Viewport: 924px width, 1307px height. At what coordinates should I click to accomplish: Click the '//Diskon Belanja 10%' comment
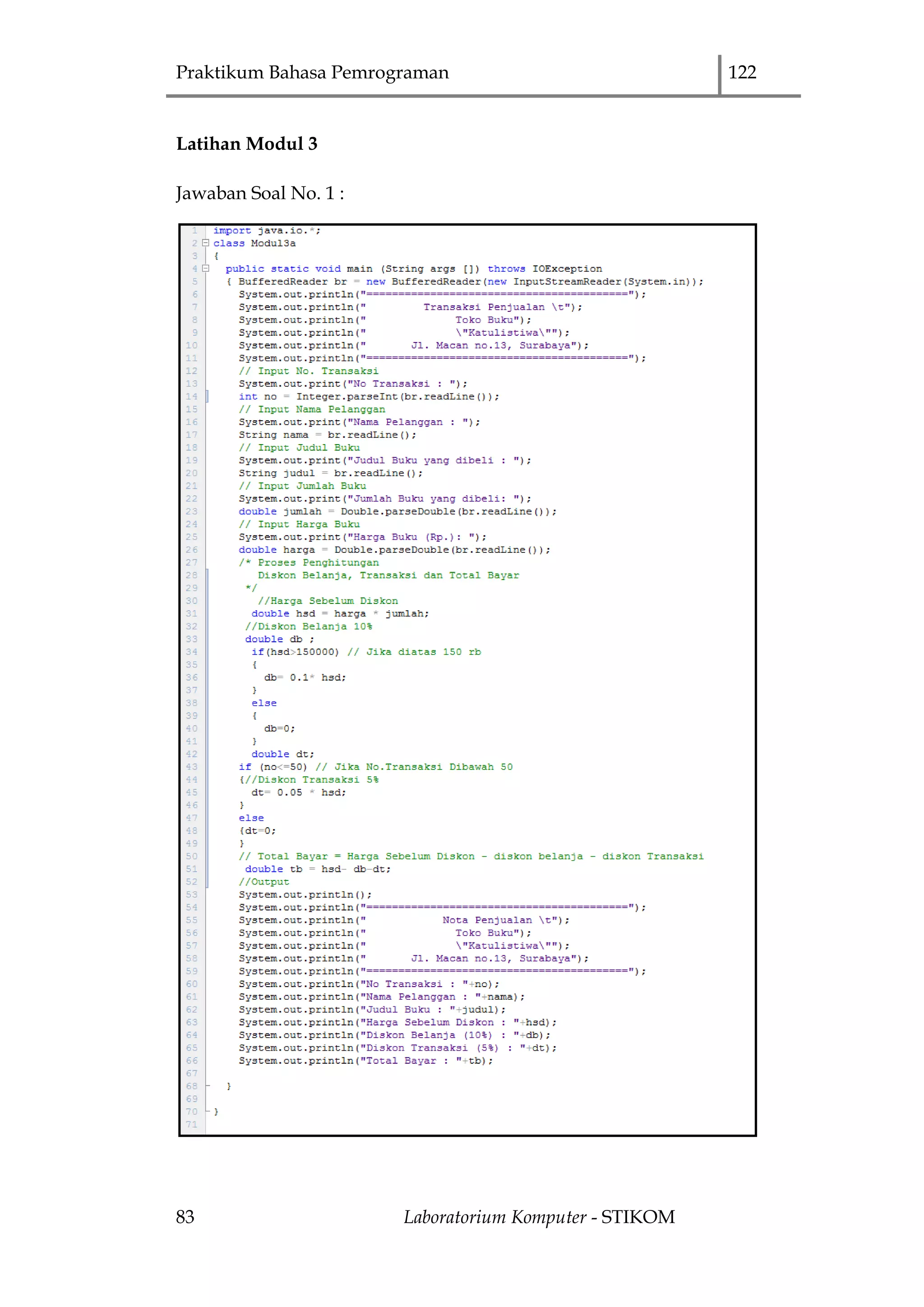309,626
